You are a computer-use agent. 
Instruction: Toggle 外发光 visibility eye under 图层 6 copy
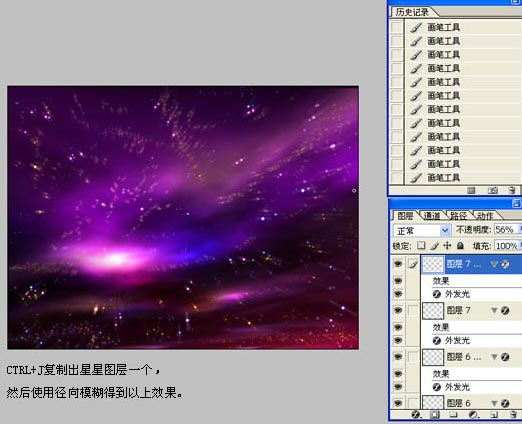coord(398,387)
